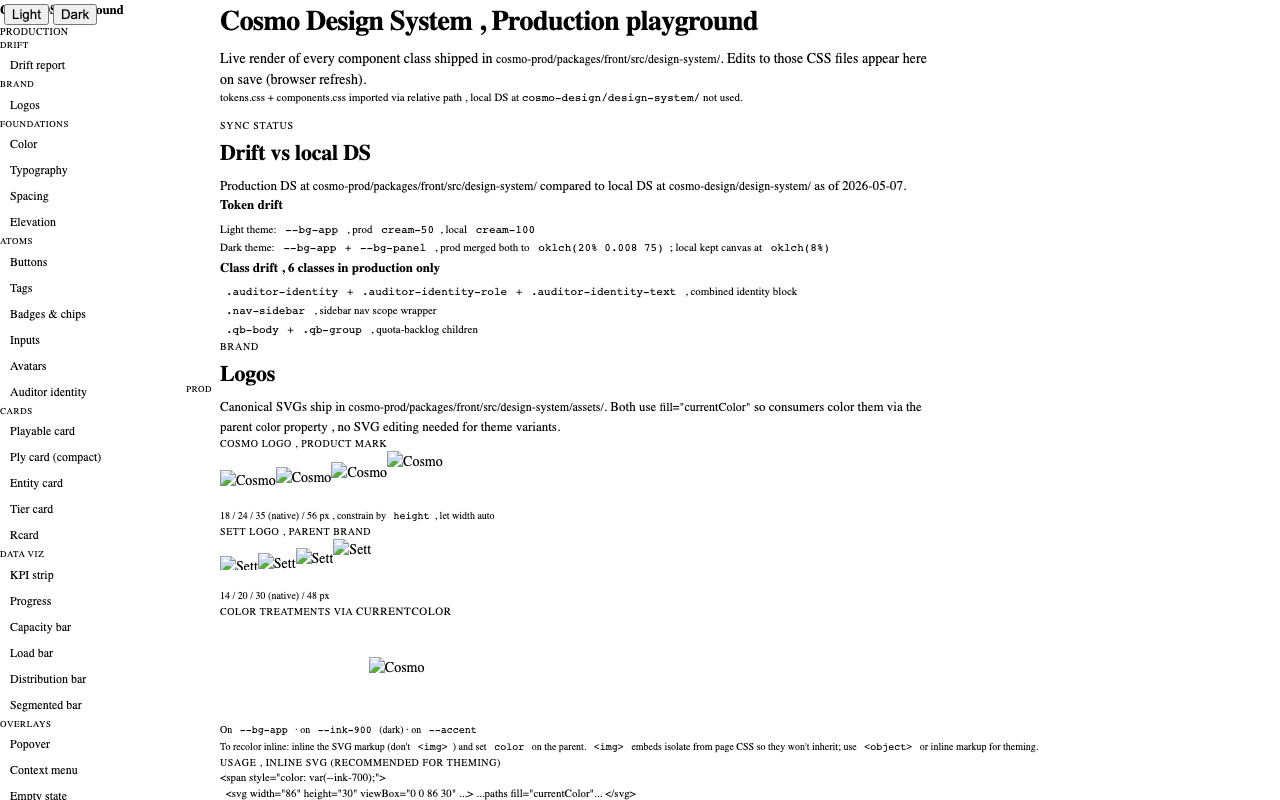Select Load bar in sidebar

point(31,653)
